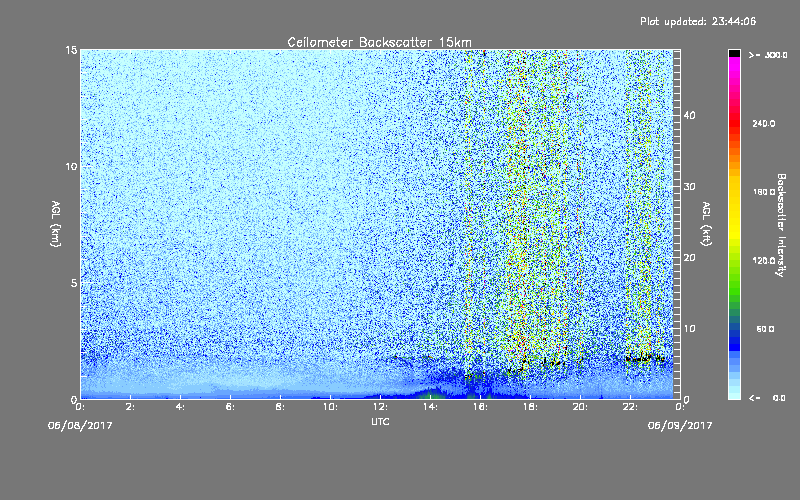Click the 06/09/2017 end date label
Image resolution: width=800 pixels, height=500 pixels.
(x=680, y=425)
